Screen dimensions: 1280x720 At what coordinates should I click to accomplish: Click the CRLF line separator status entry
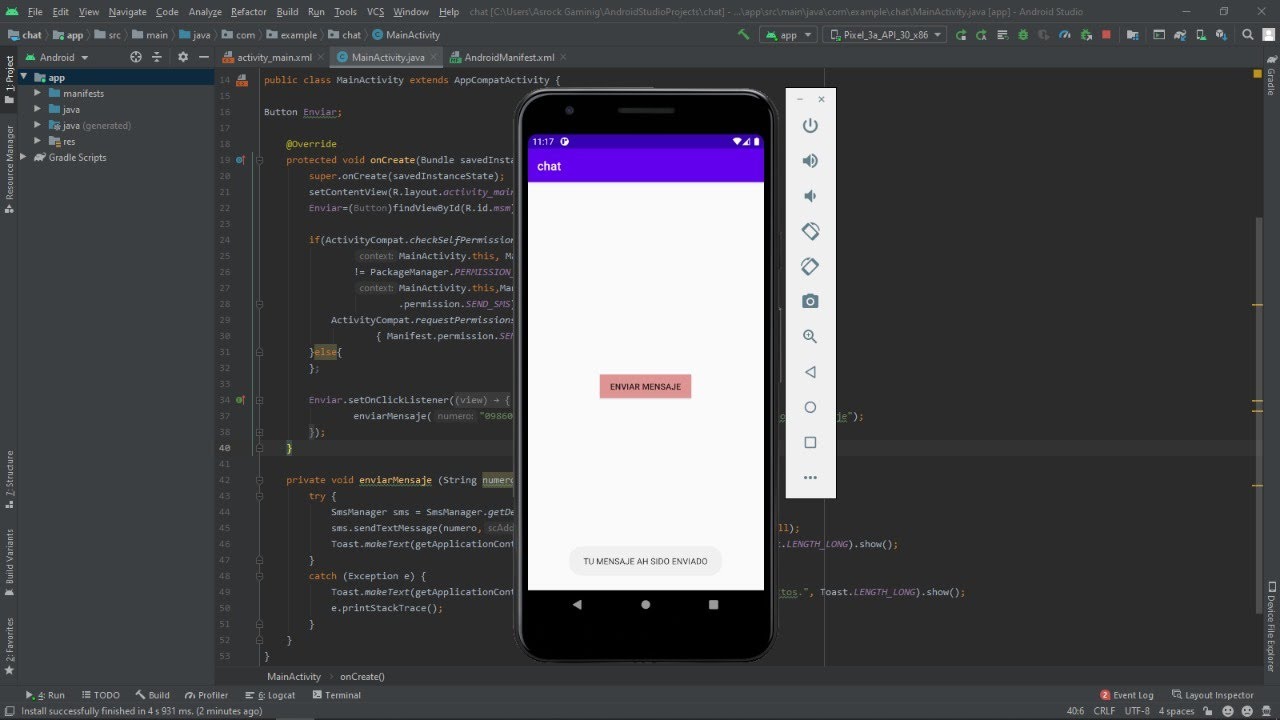(1104, 711)
